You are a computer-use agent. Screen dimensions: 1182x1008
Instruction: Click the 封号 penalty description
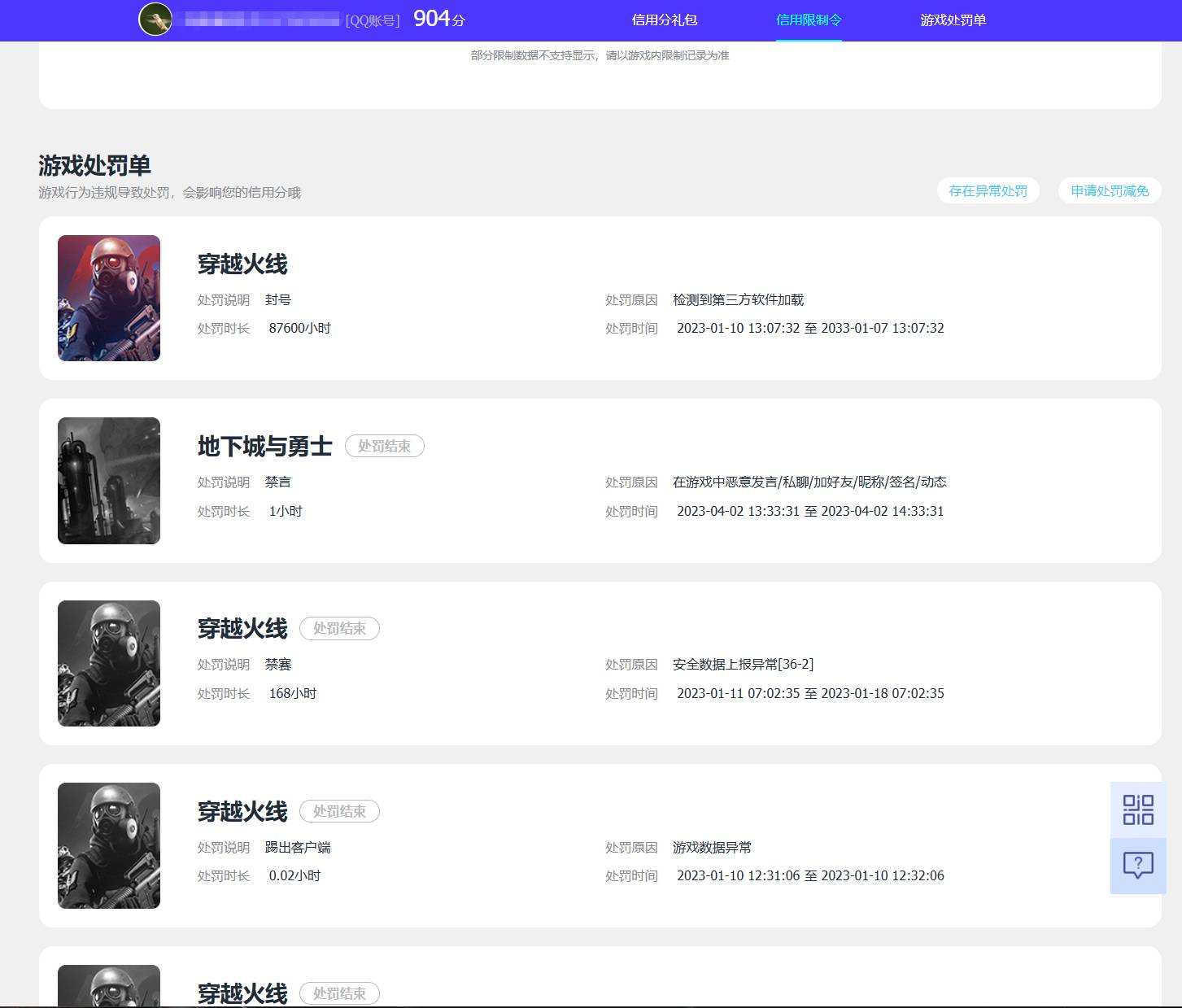click(278, 300)
